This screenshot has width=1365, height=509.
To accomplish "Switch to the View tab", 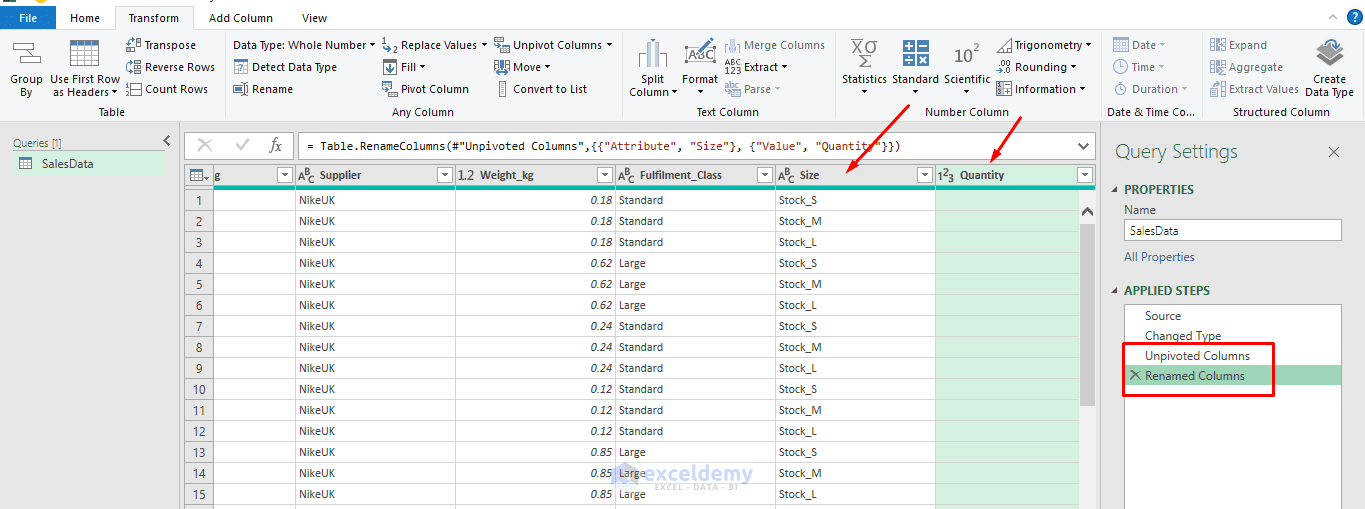I will [314, 18].
